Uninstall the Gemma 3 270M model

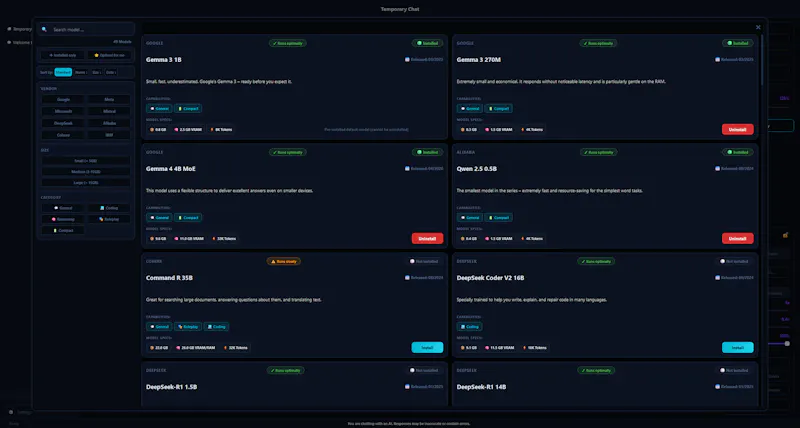tap(737, 130)
